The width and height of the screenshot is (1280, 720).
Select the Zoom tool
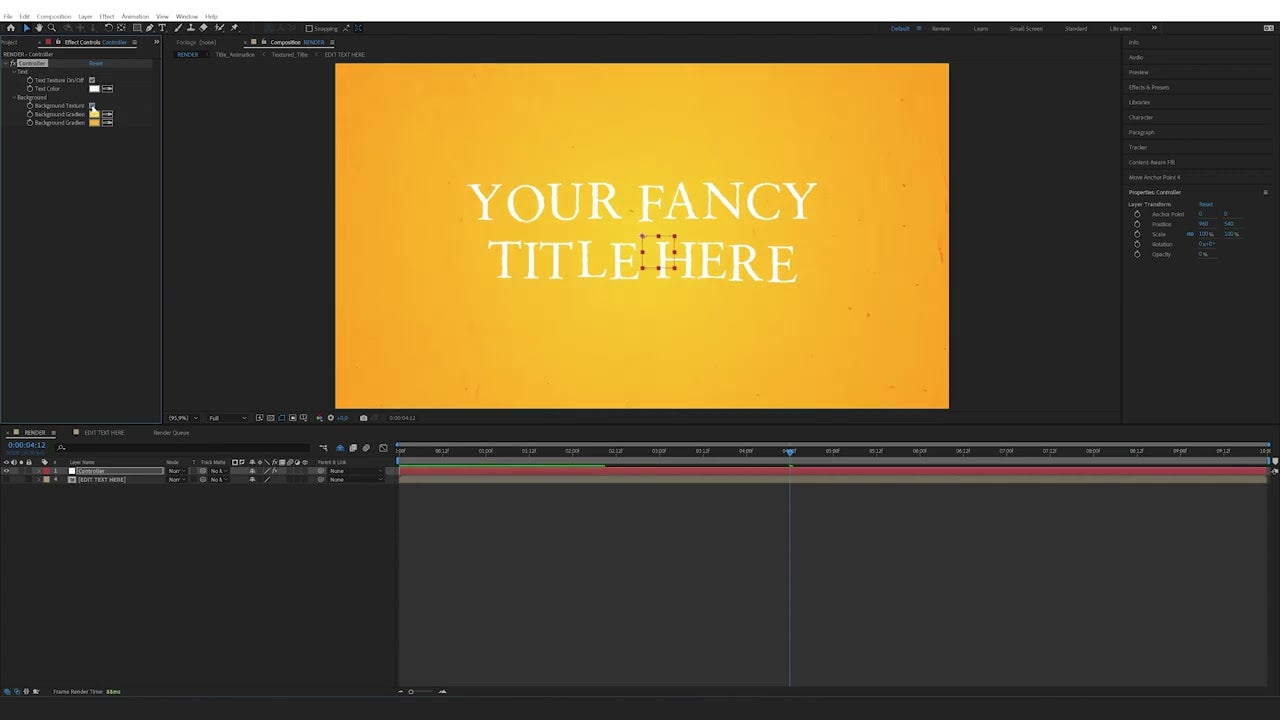[x=51, y=28]
